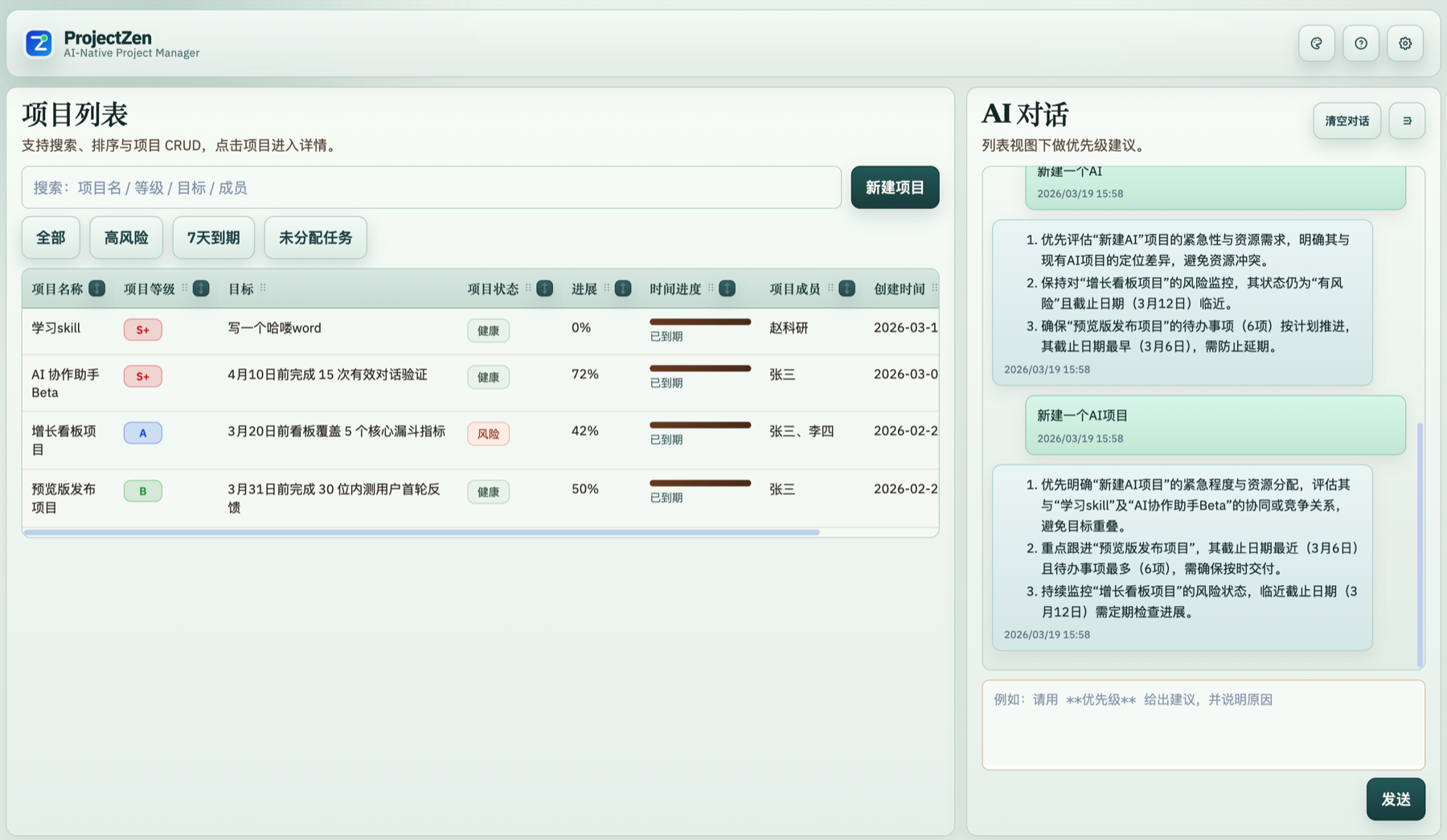The height and width of the screenshot is (840, 1447).
Task: Select the 全部 filter tab
Action: (51, 237)
